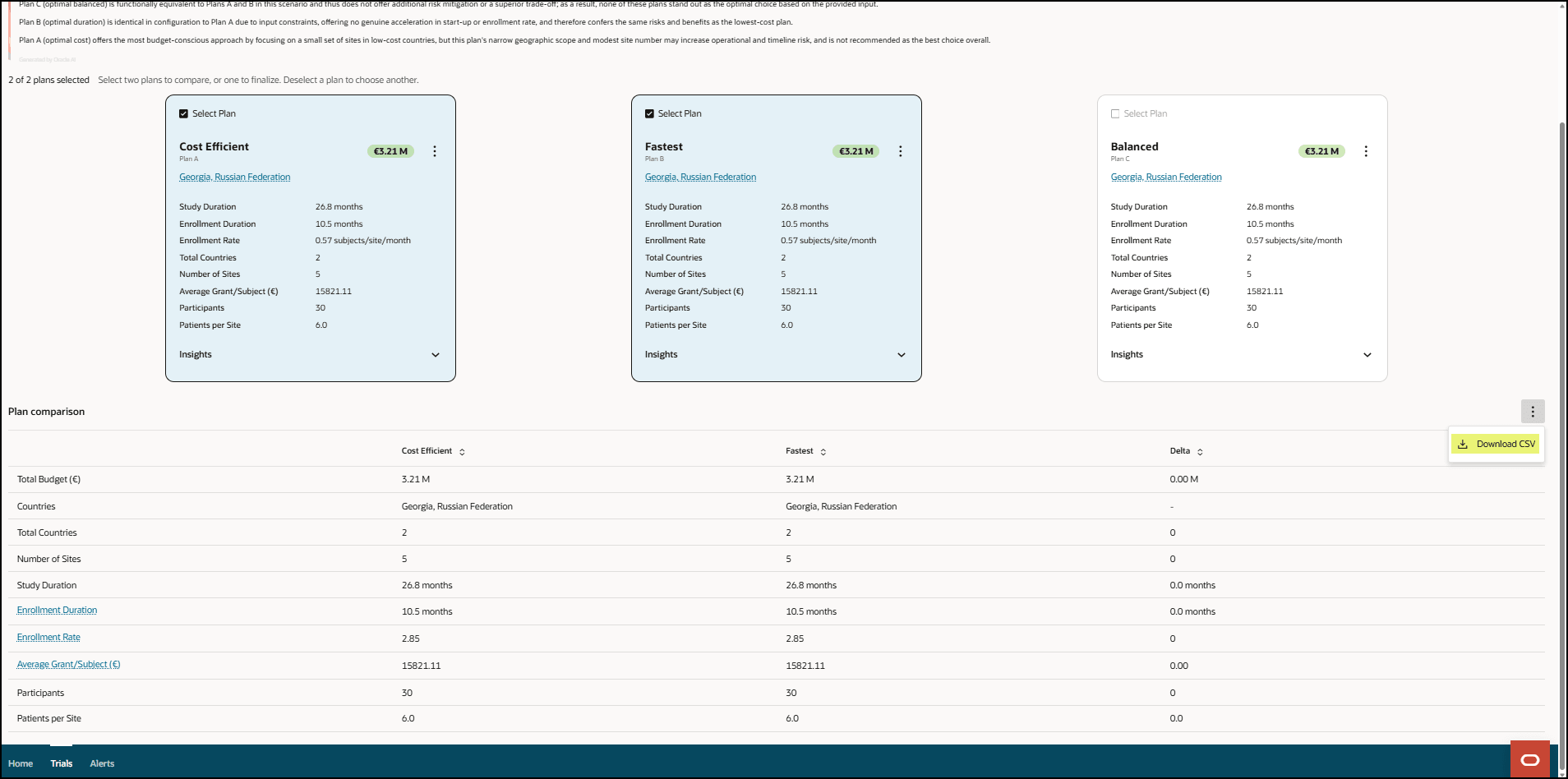
Task: Check Select Plan for Balanced
Action: tap(1115, 114)
